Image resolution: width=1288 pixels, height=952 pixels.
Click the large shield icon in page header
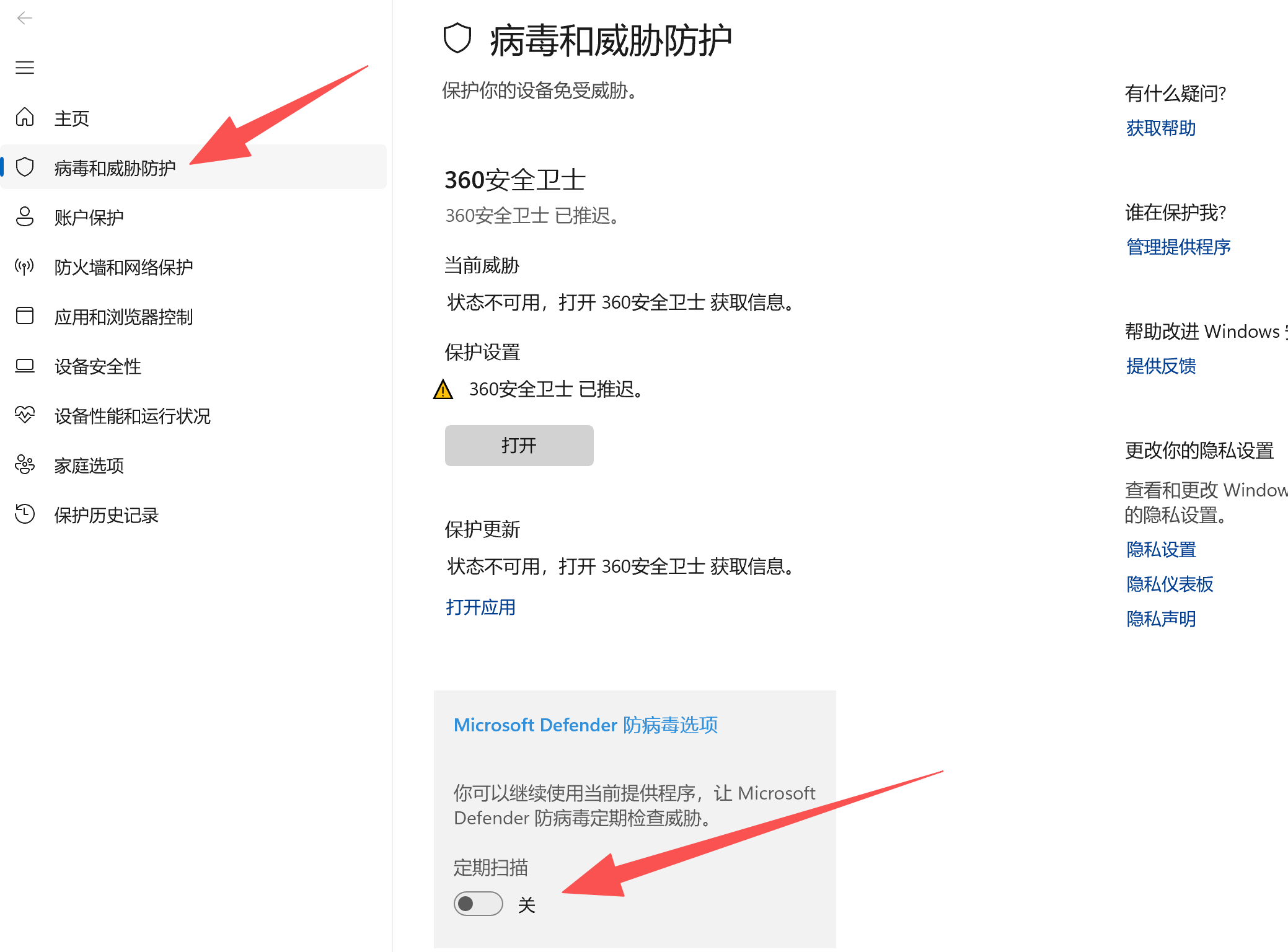(457, 38)
